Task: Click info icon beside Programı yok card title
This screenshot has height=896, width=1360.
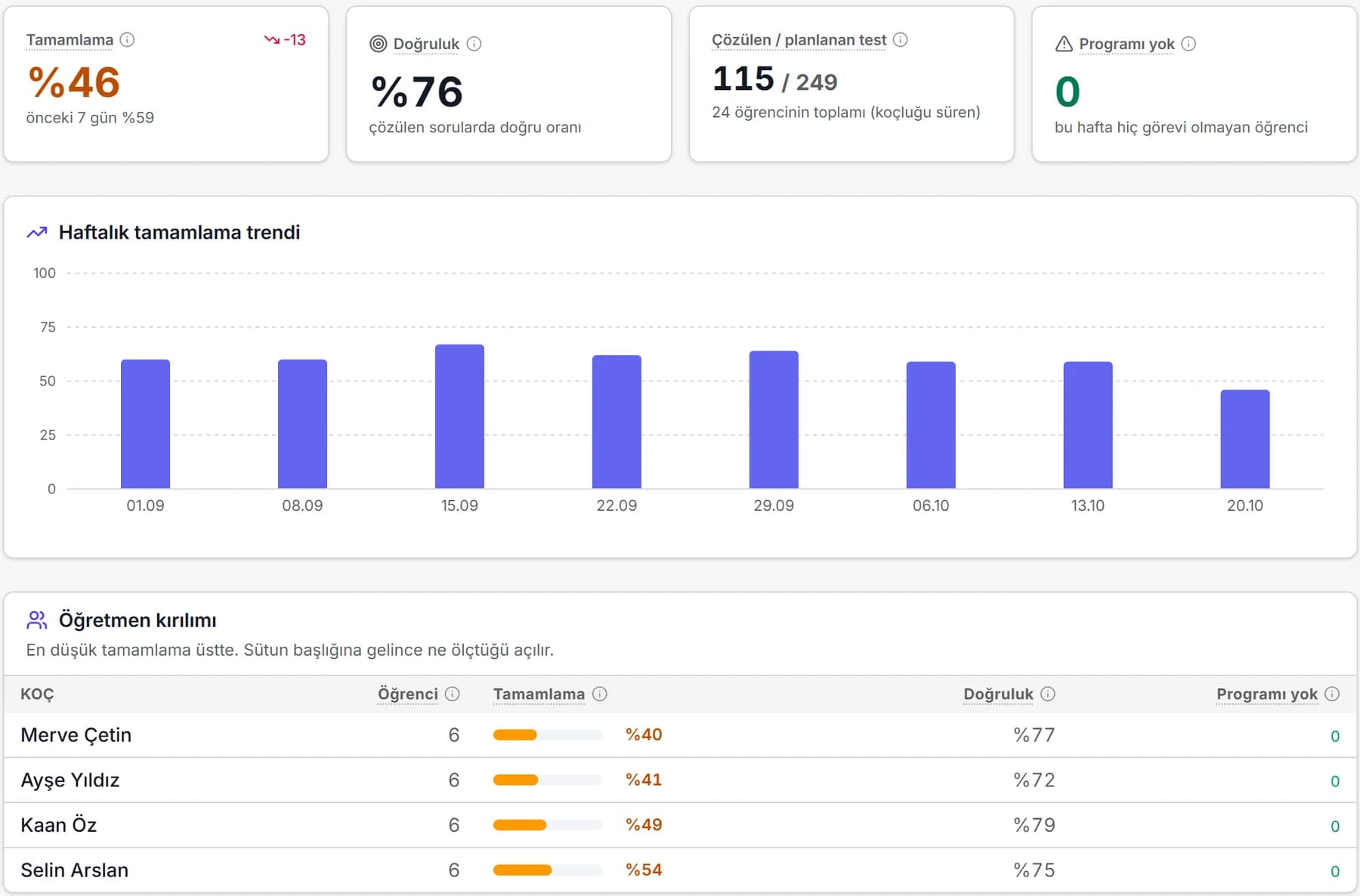Action: pos(1188,44)
